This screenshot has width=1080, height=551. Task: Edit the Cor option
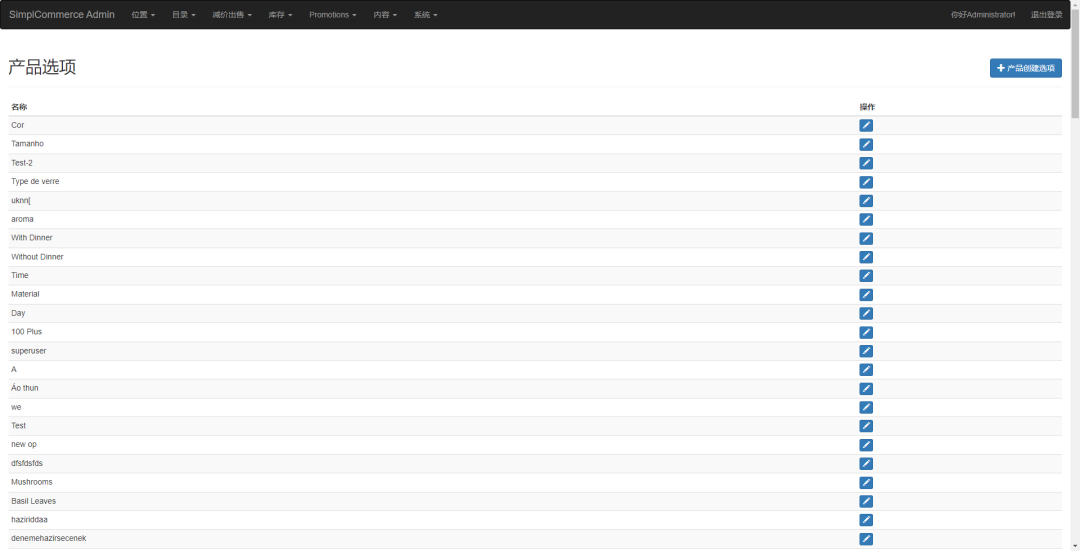866,125
